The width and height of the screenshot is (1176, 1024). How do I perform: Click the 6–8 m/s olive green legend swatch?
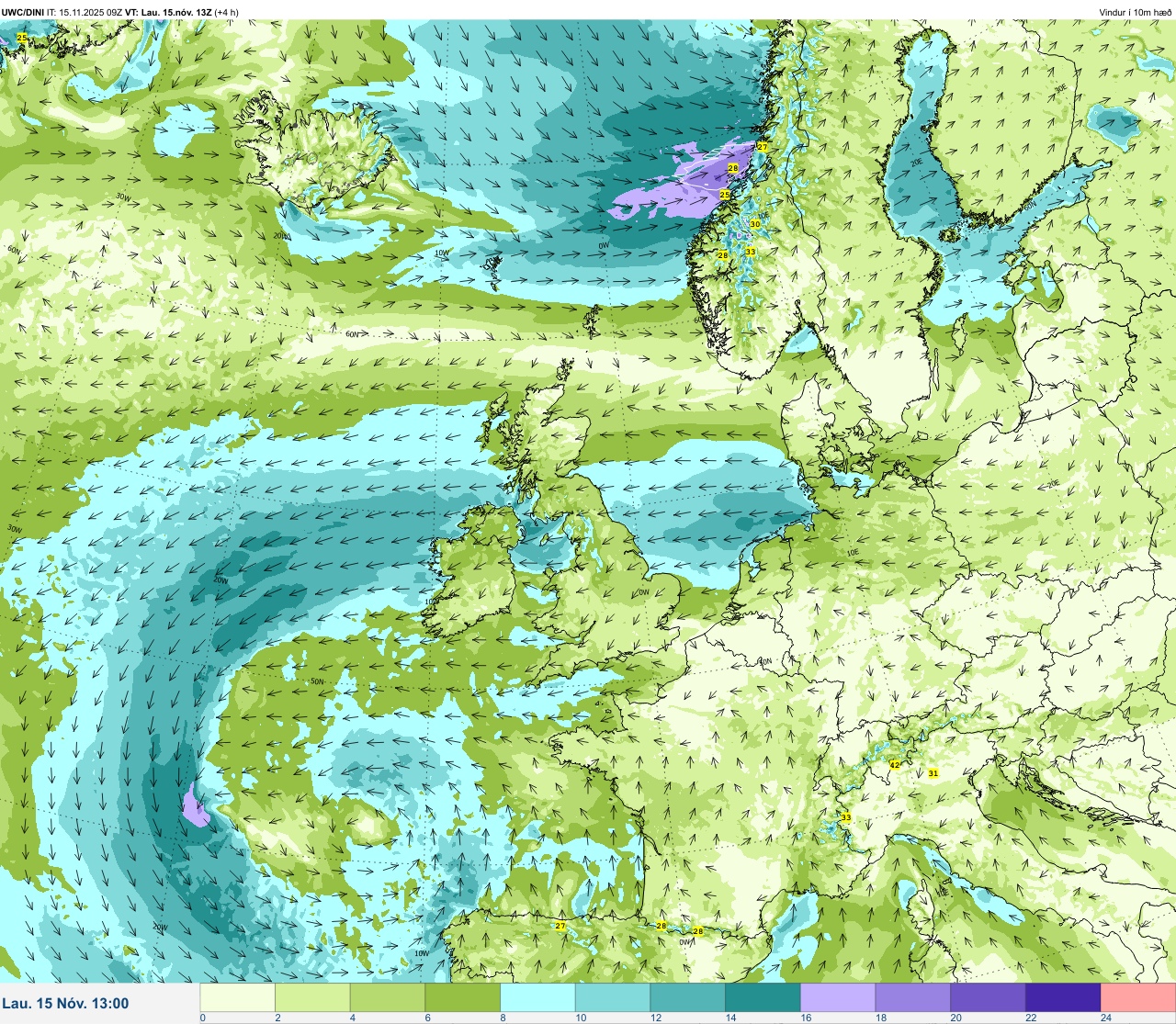[x=463, y=997]
